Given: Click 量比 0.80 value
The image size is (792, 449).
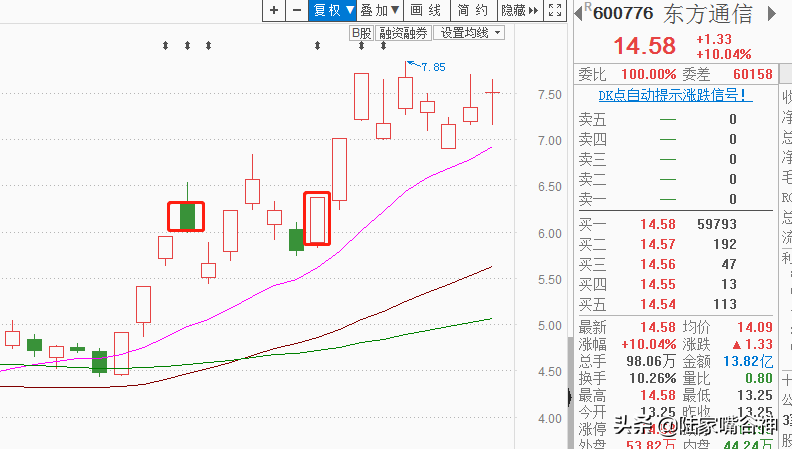Looking at the screenshot, I should pyautogui.click(x=759, y=378).
